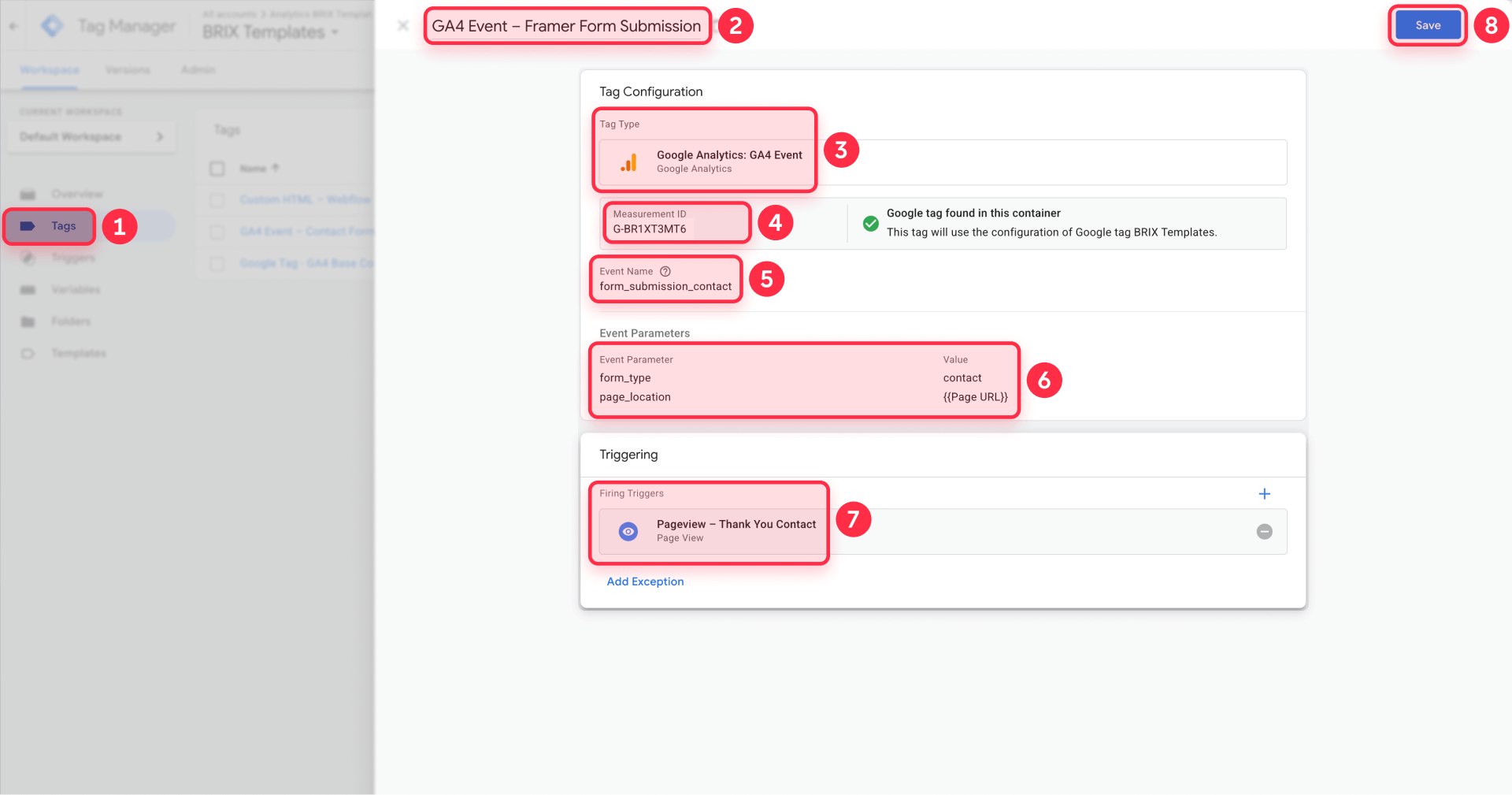Toggle the select-all checkbox in Tags table
Viewport: 1512px width, 795px height.
(217, 169)
